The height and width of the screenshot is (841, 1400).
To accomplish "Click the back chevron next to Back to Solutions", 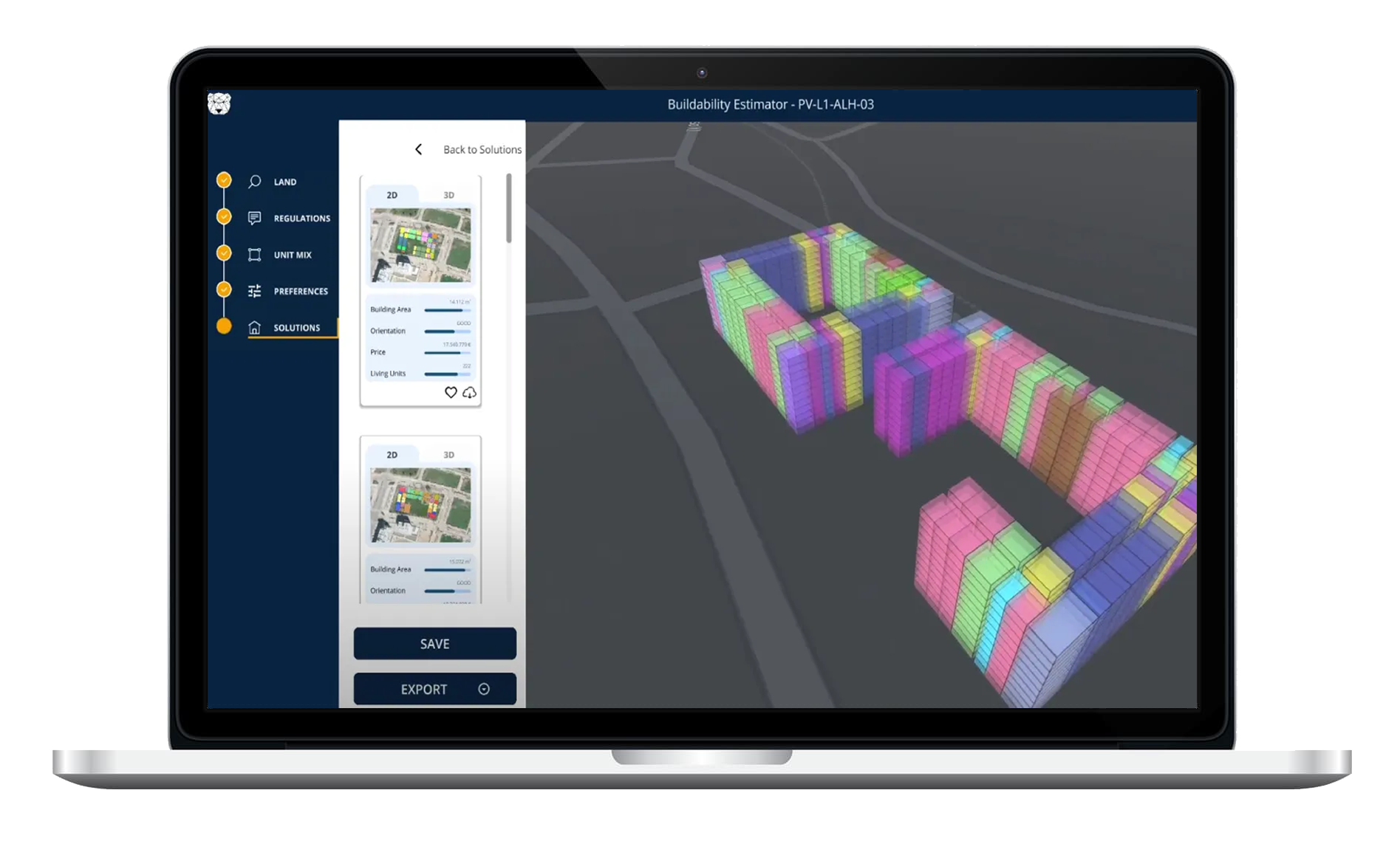I will [419, 149].
